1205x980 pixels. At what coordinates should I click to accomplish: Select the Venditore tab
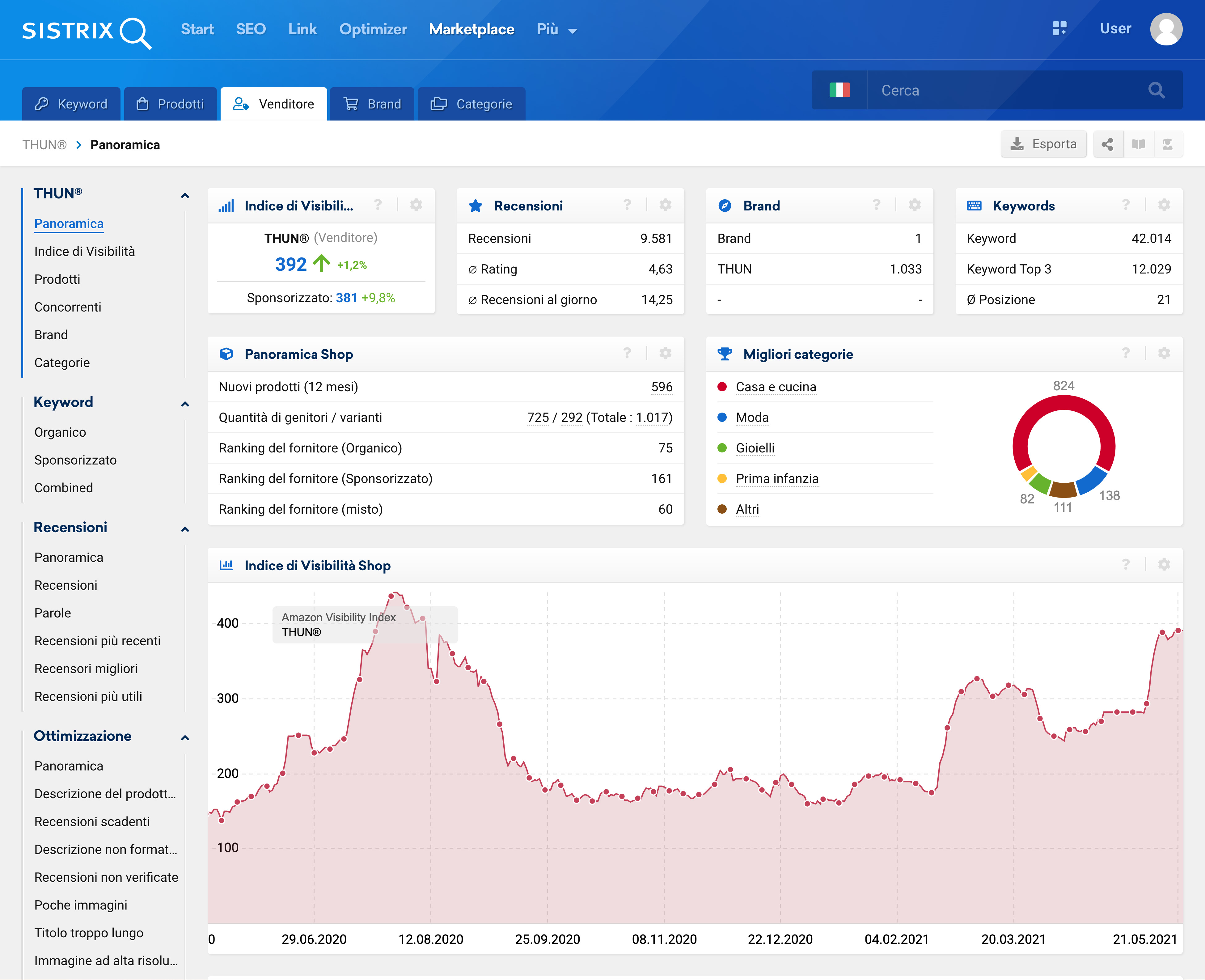(x=274, y=104)
